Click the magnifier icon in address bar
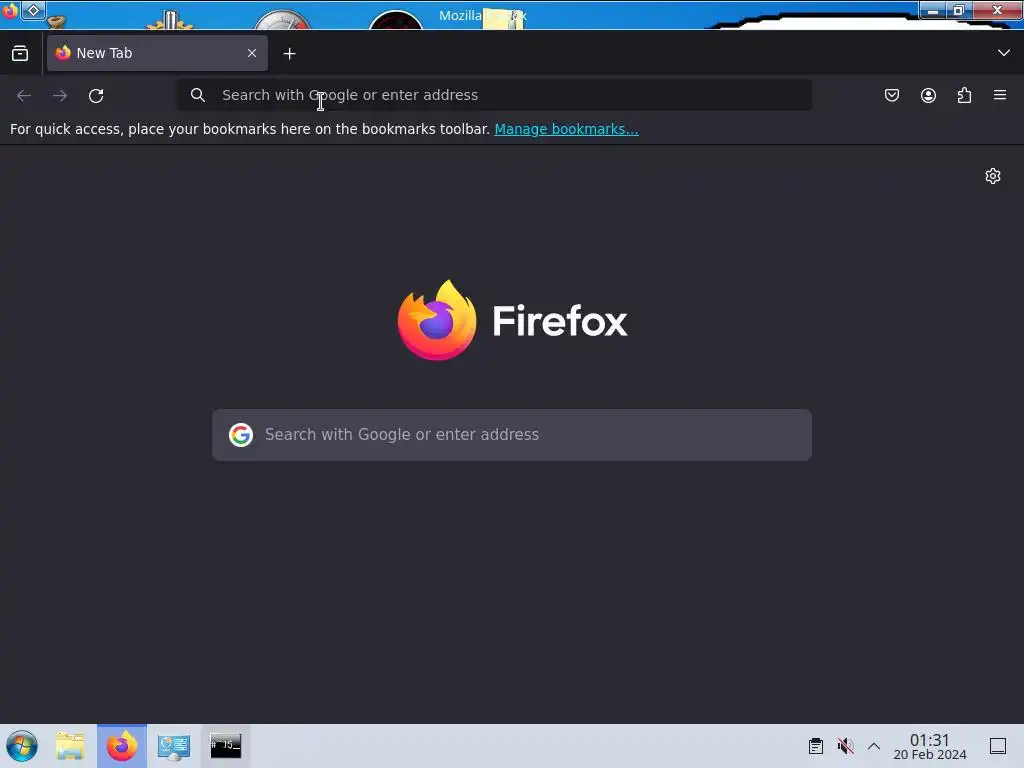The height and width of the screenshot is (768, 1024). pyautogui.click(x=198, y=95)
